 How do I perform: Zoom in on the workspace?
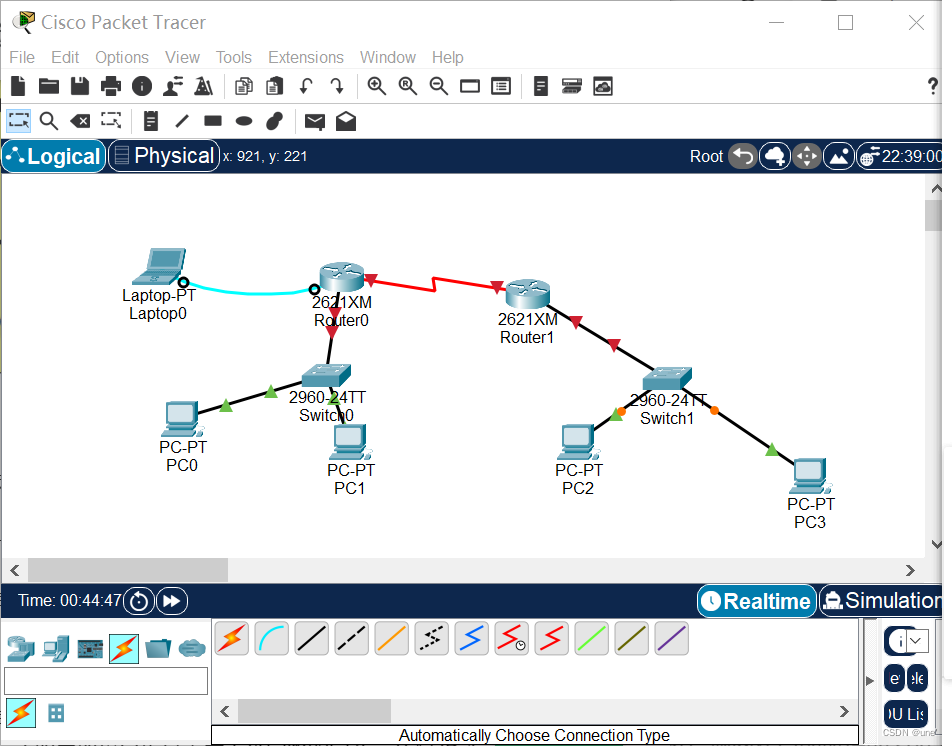377,86
